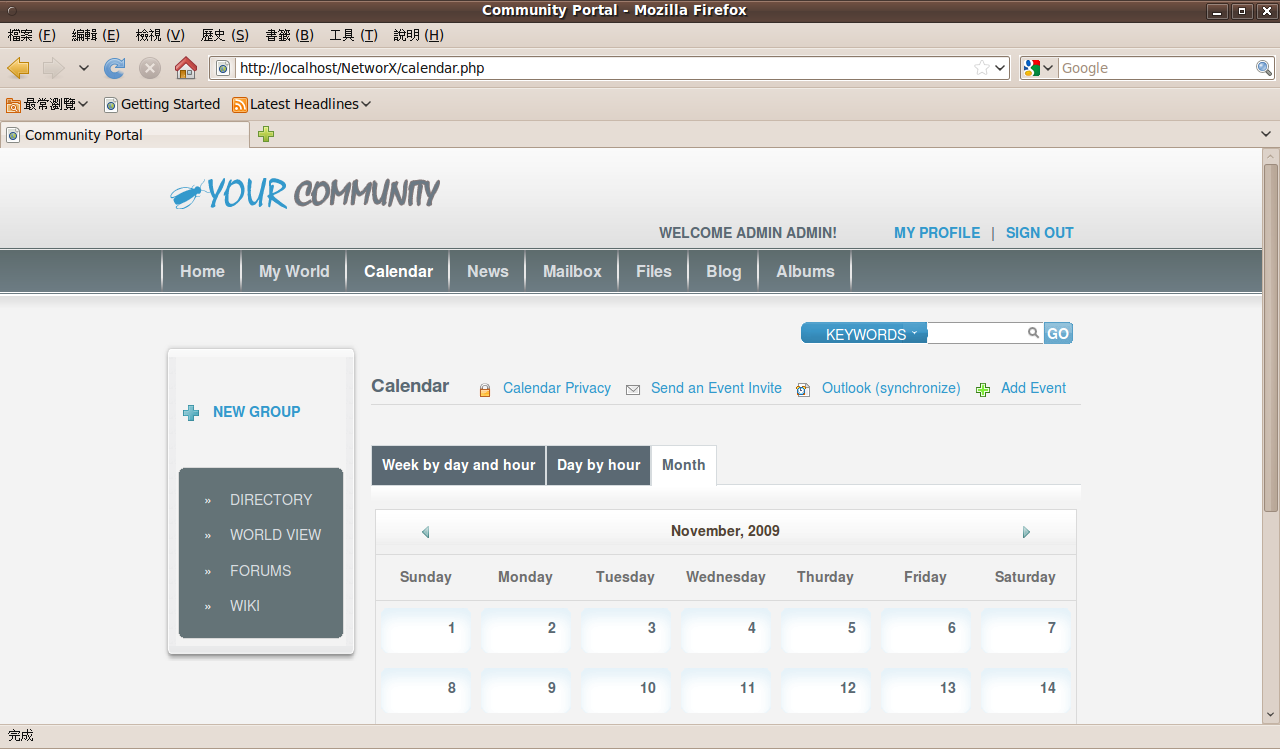Open the 檔案 (F) file menu

(31, 35)
